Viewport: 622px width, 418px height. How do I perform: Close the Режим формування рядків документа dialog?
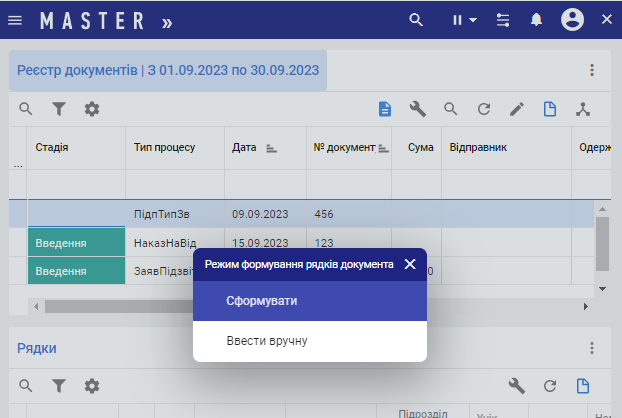click(410, 265)
